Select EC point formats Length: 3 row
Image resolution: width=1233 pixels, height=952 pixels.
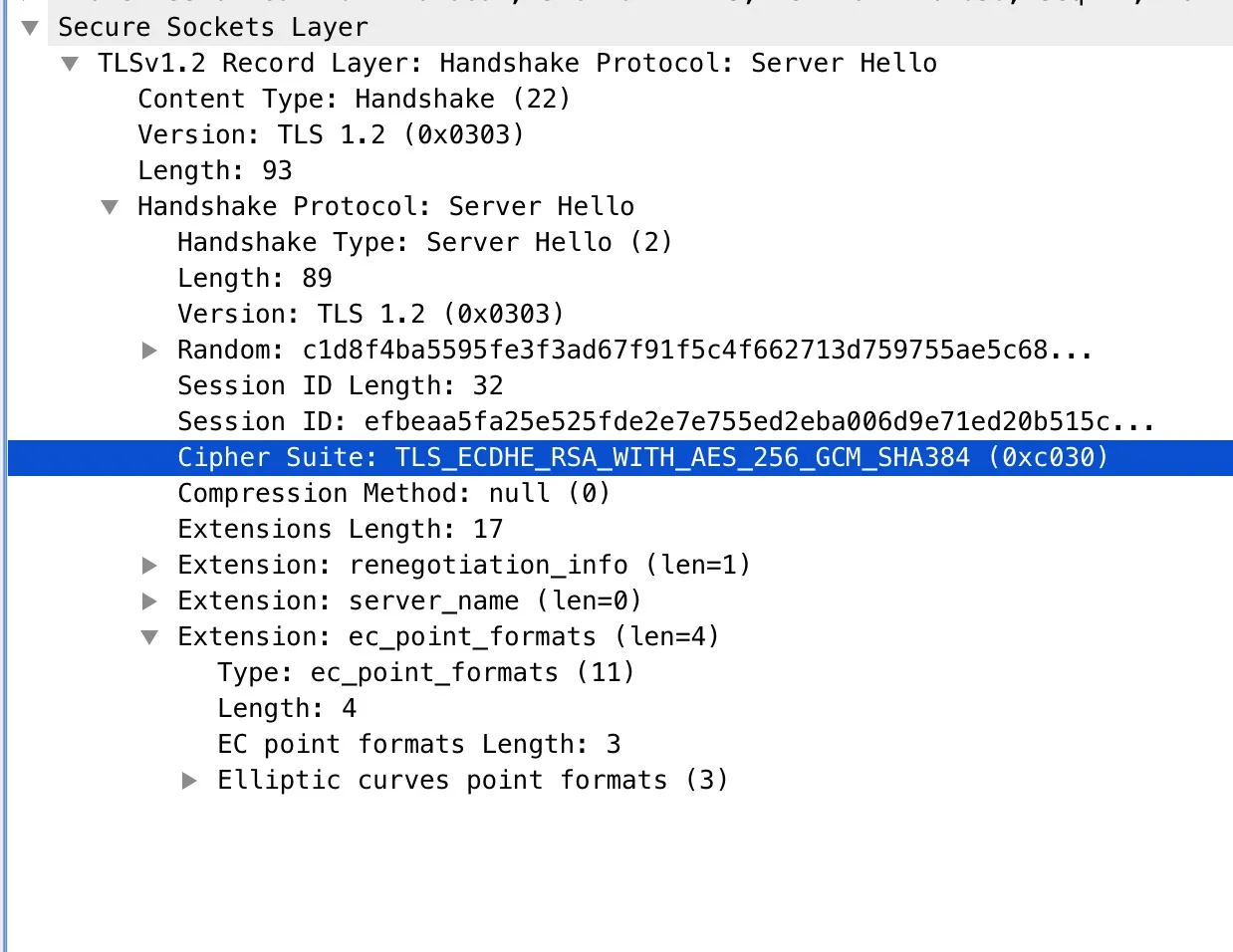pos(418,745)
